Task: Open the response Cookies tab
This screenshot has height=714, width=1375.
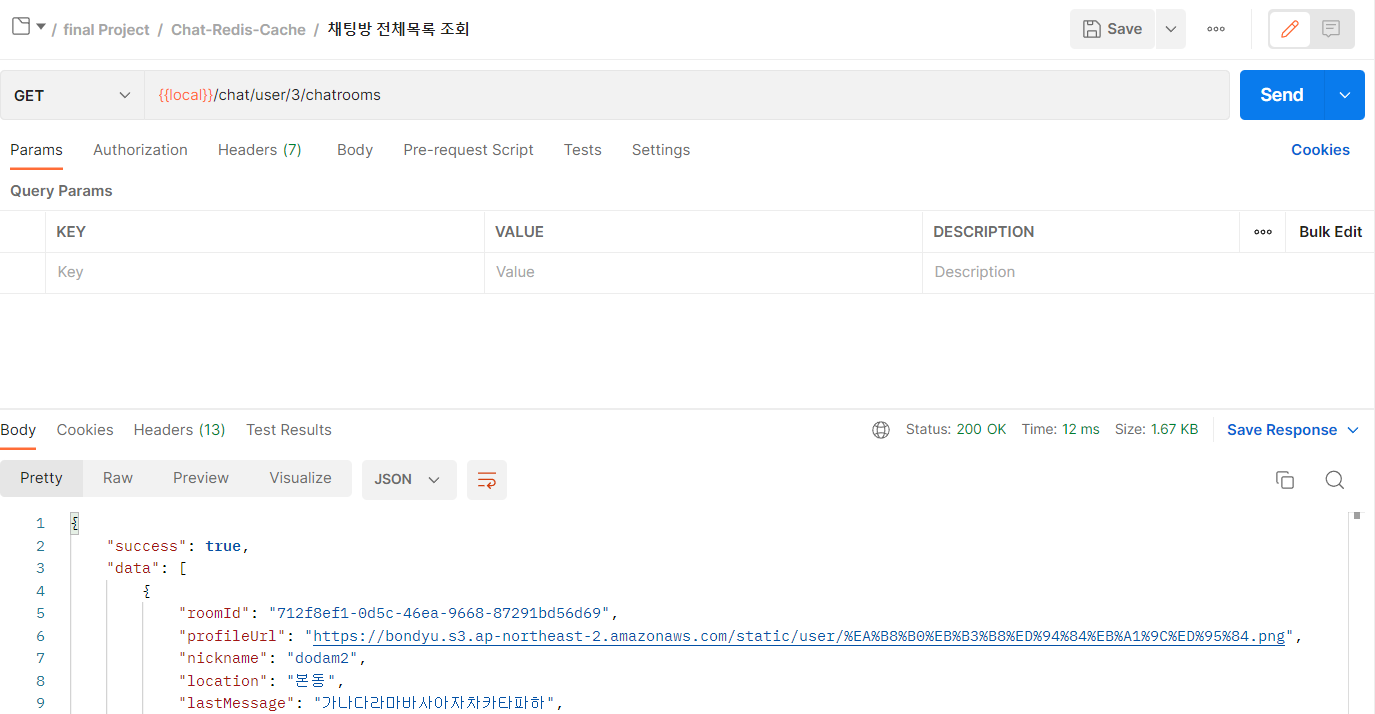Action: coord(85,430)
